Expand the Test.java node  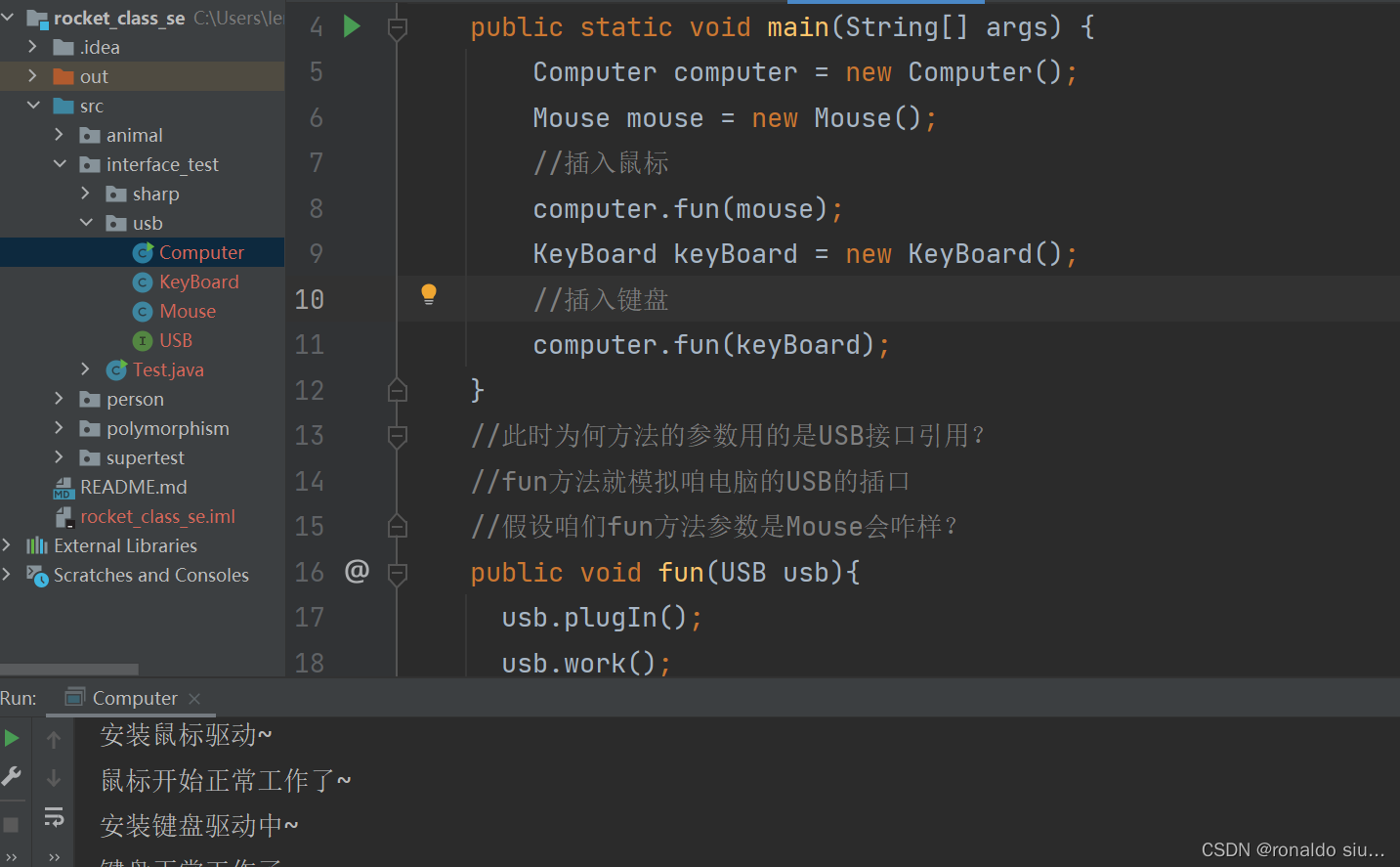point(85,368)
